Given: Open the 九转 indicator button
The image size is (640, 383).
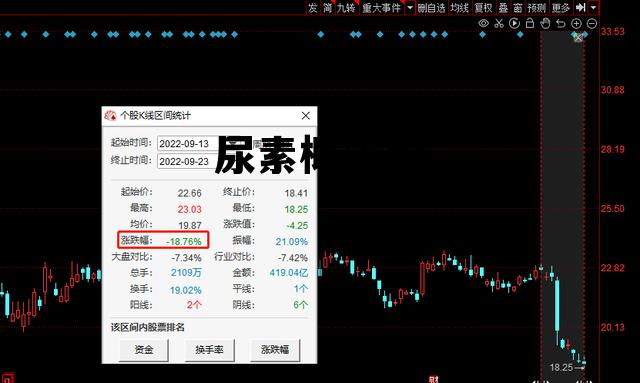Looking at the screenshot, I should coord(346,7).
